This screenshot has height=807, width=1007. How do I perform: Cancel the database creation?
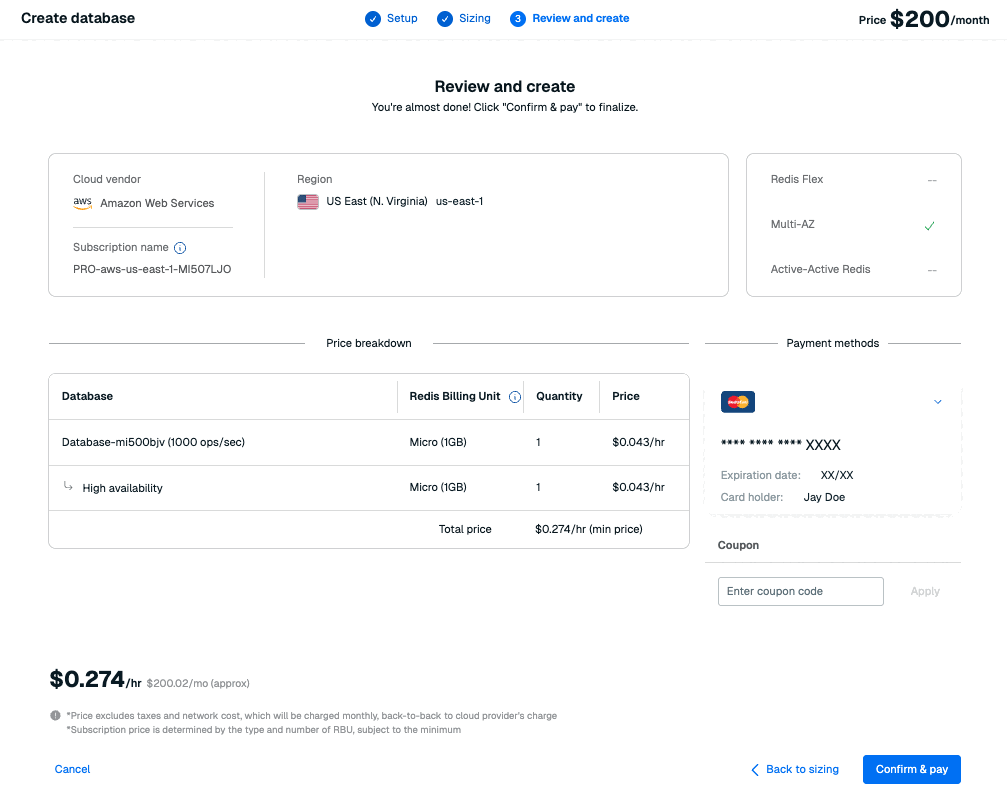(x=72, y=769)
